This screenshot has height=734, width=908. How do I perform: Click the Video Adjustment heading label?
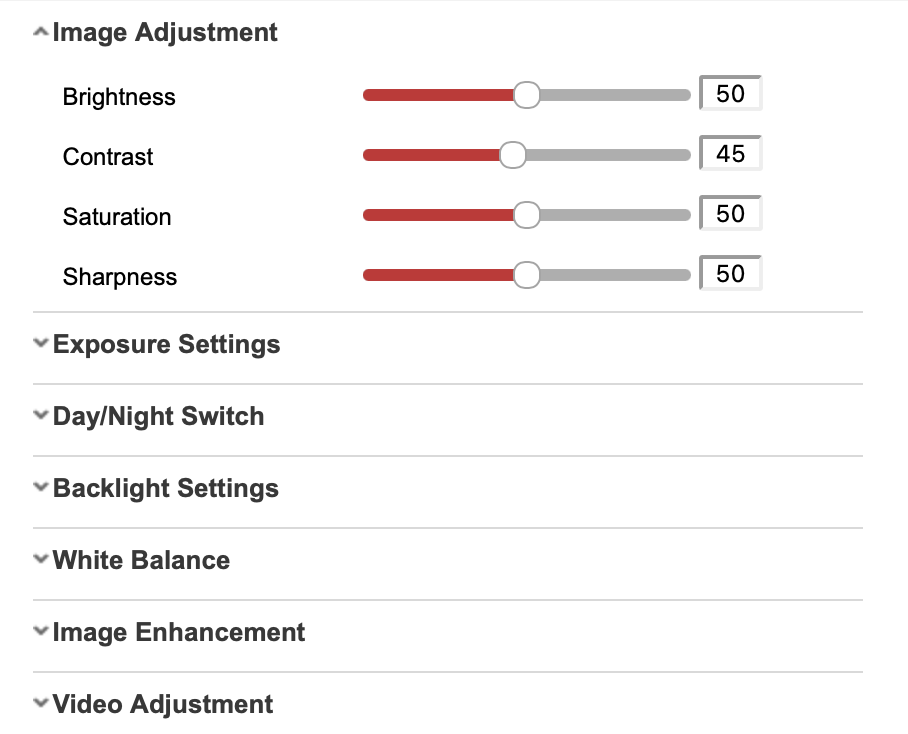[x=163, y=704]
